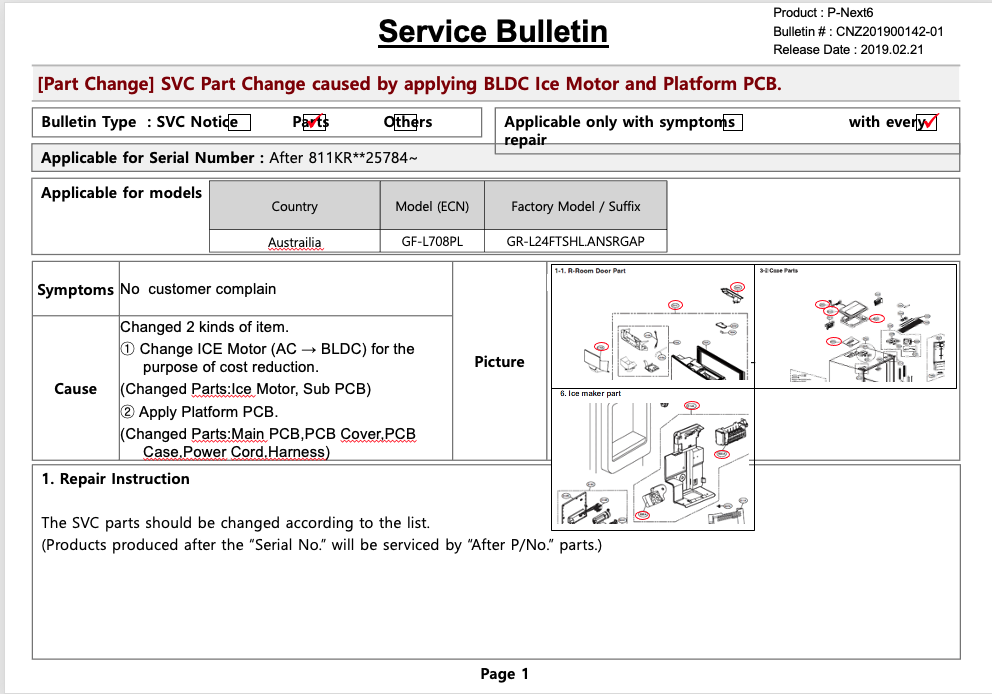
Task: Select the Country column header
Action: [x=294, y=206]
